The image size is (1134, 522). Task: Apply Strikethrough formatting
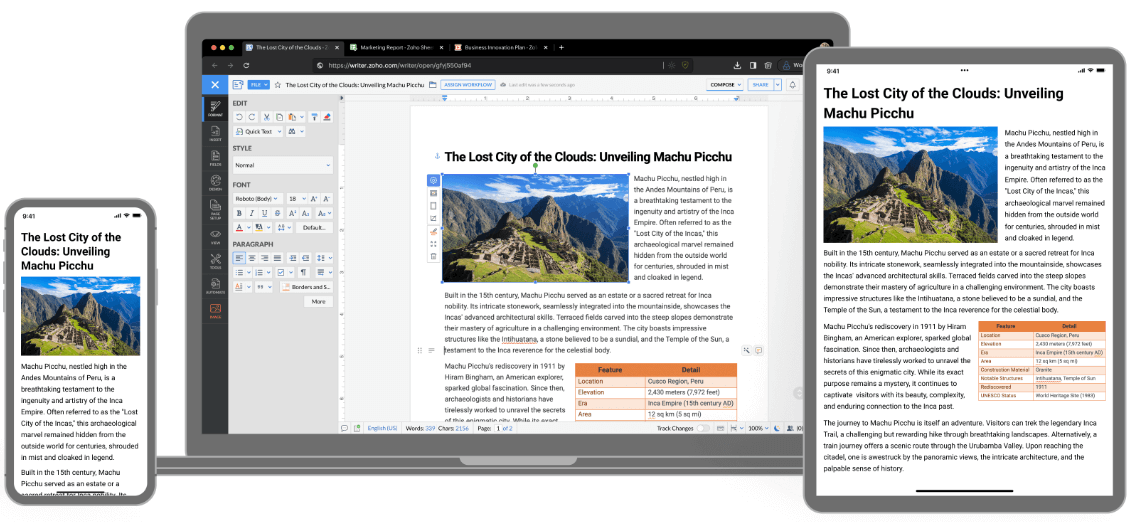(277, 213)
